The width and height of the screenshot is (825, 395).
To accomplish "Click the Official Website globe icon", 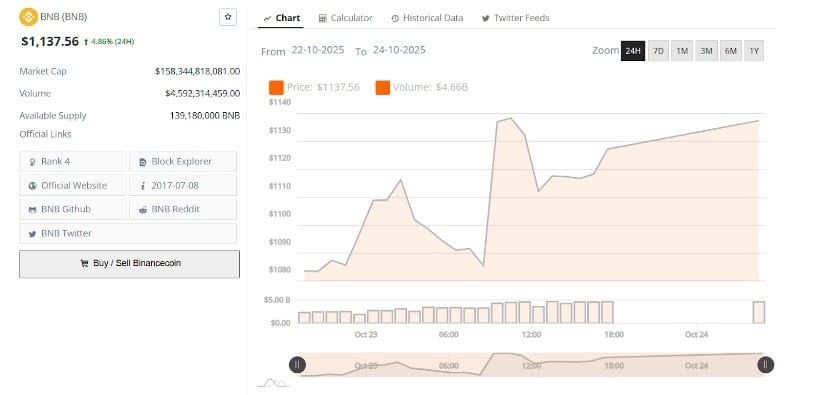I will coord(33,186).
